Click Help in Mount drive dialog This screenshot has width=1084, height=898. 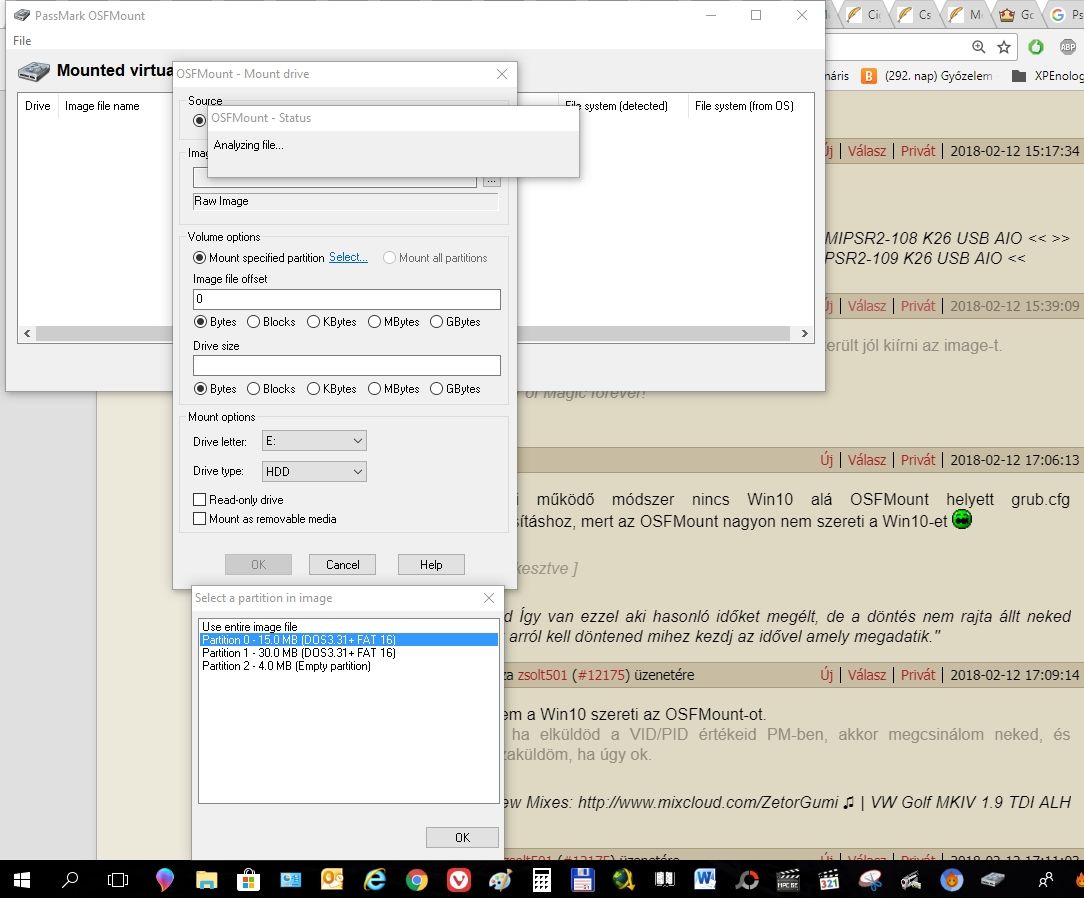point(431,565)
